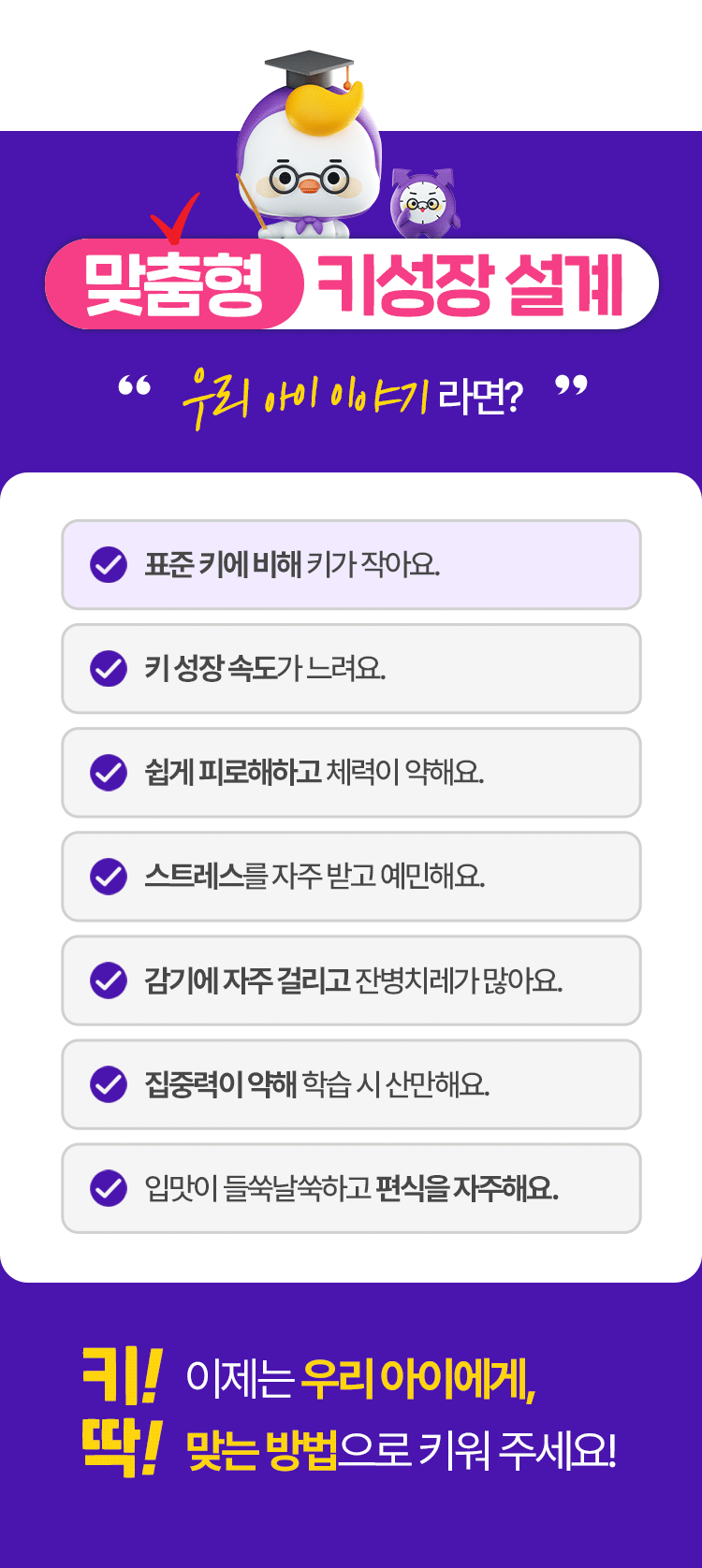Click the closing quotation mark icon
The width and height of the screenshot is (702, 1568).
(571, 385)
